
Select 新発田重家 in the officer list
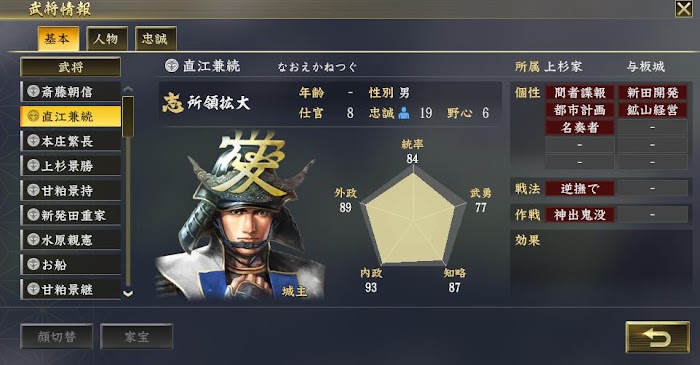click(x=71, y=215)
